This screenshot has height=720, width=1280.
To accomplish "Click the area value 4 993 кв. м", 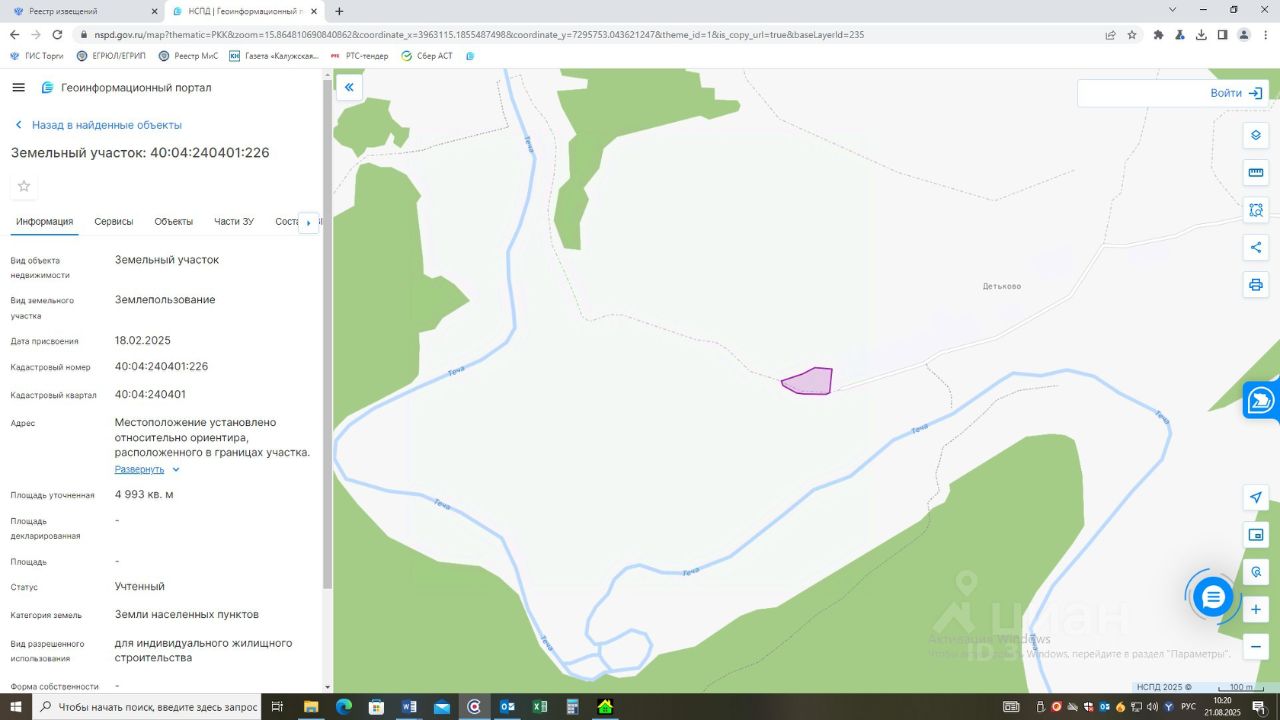I will 144,494.
